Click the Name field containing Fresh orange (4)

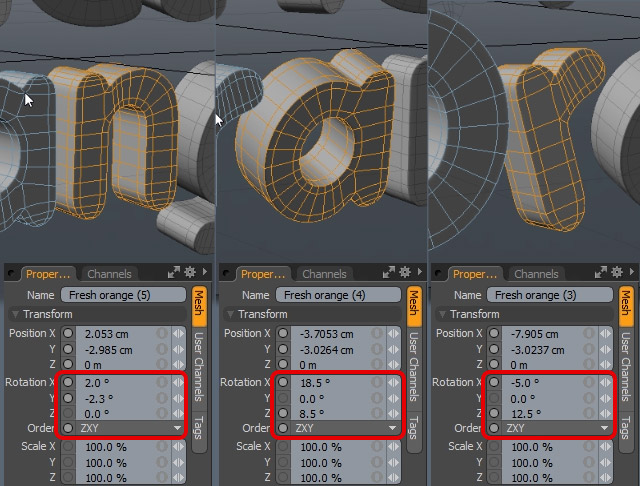click(x=338, y=295)
